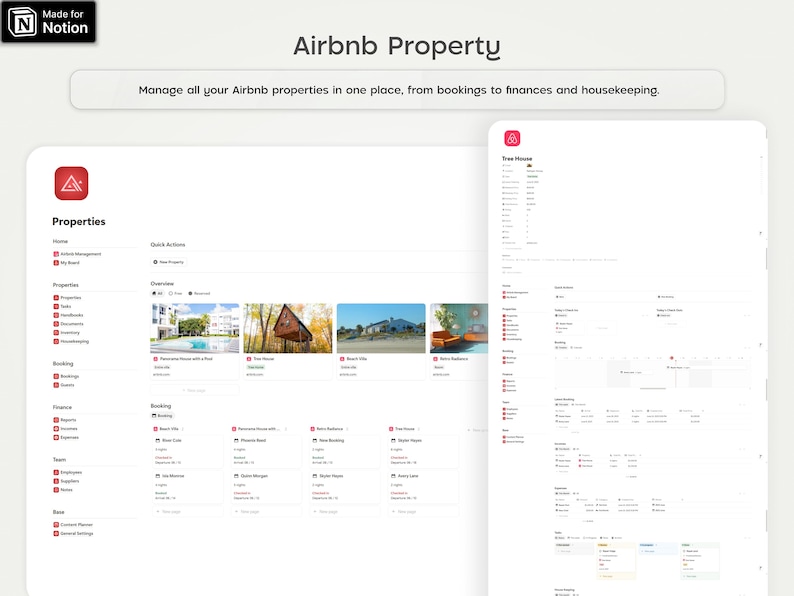Click the red today marker on the booking timeline
Image resolution: width=794 pixels, height=596 pixels.
coord(672,358)
